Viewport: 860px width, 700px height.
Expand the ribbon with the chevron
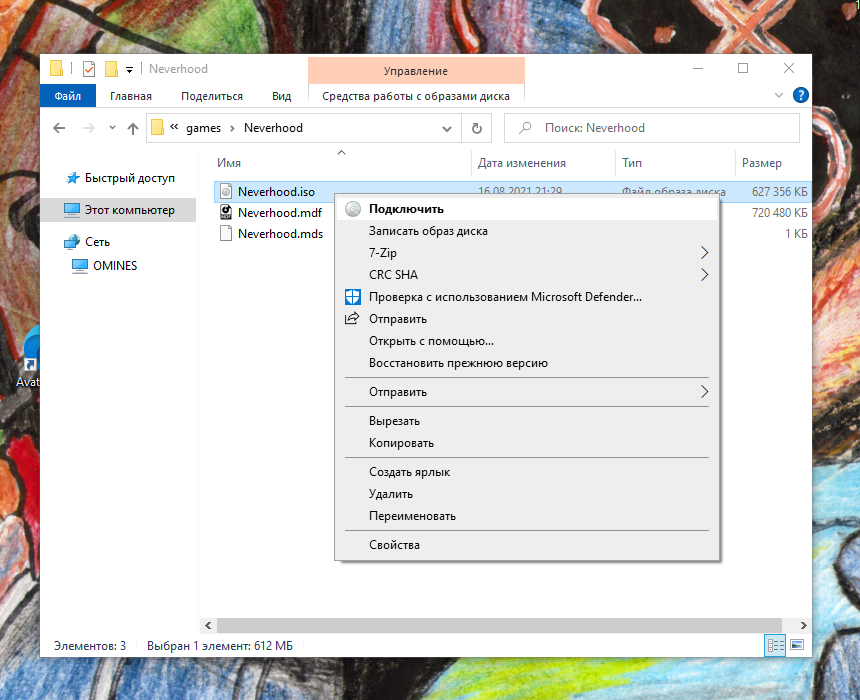point(779,95)
